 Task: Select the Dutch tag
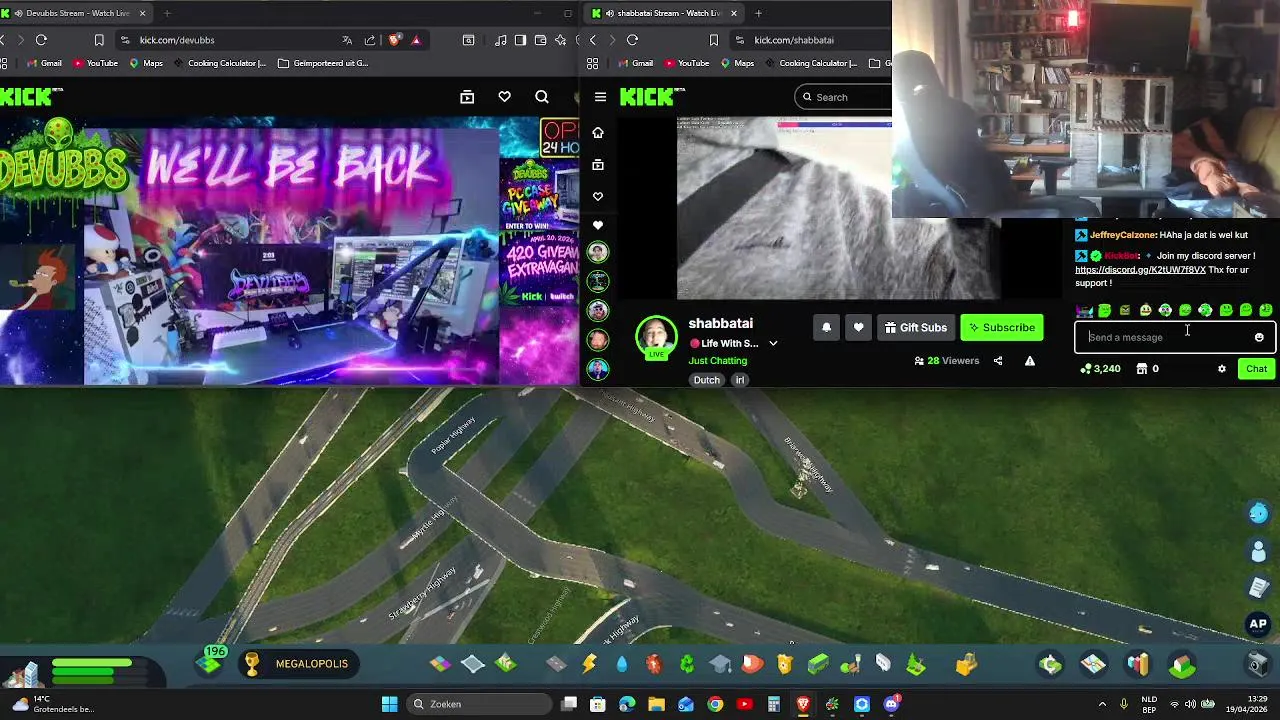pyautogui.click(x=707, y=380)
